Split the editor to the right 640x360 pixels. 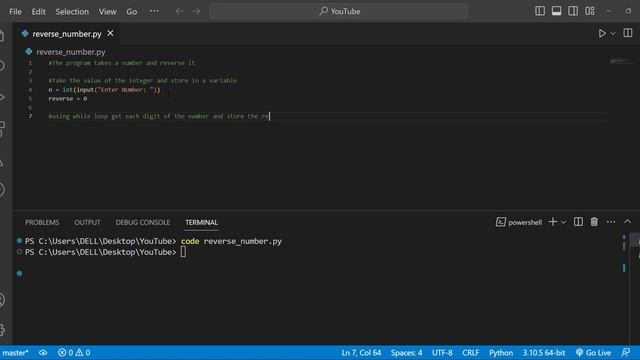click(x=627, y=33)
